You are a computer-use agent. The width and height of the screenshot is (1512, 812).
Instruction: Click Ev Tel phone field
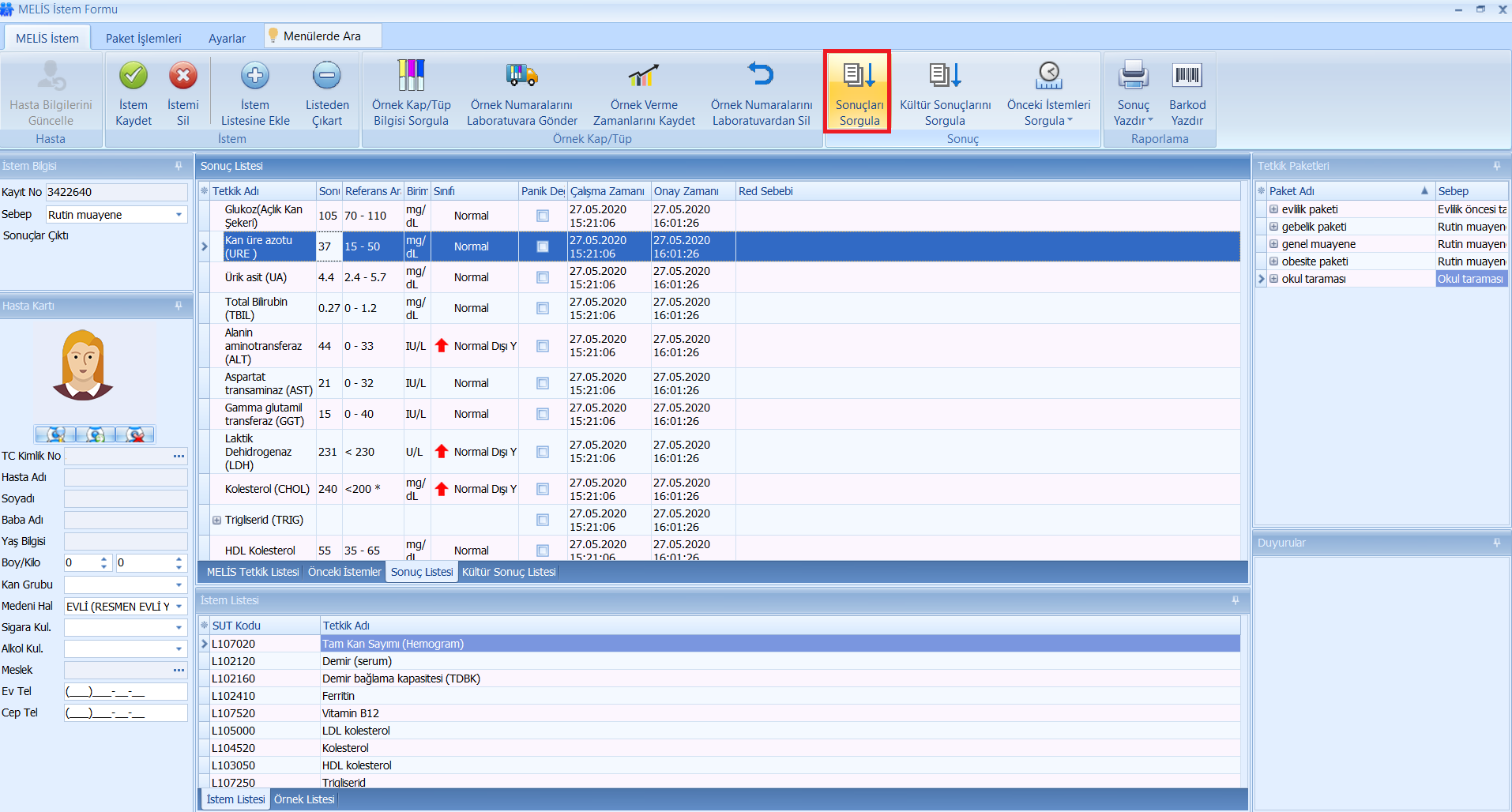[126, 692]
